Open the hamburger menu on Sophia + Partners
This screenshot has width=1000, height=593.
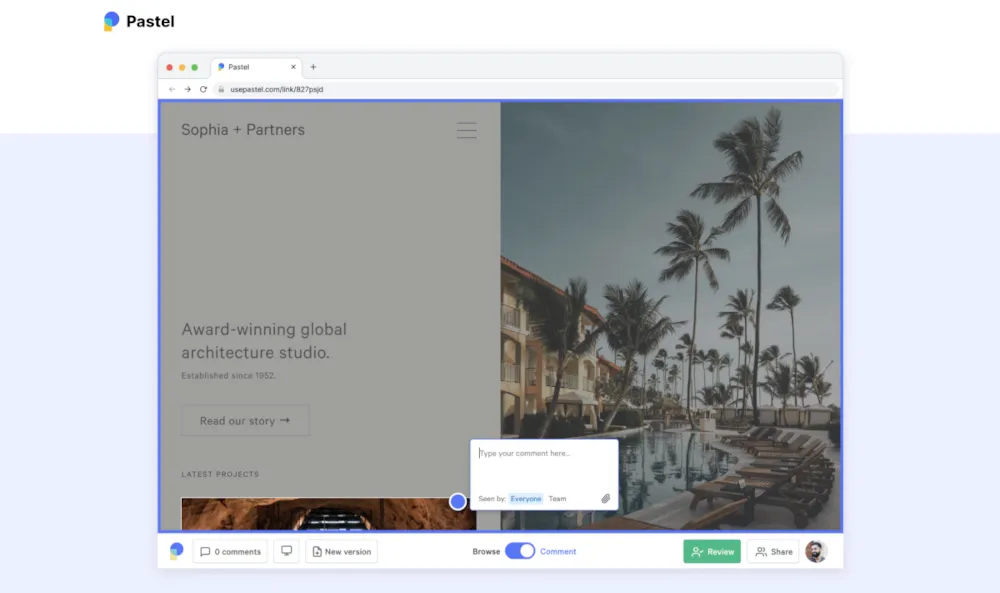466,130
